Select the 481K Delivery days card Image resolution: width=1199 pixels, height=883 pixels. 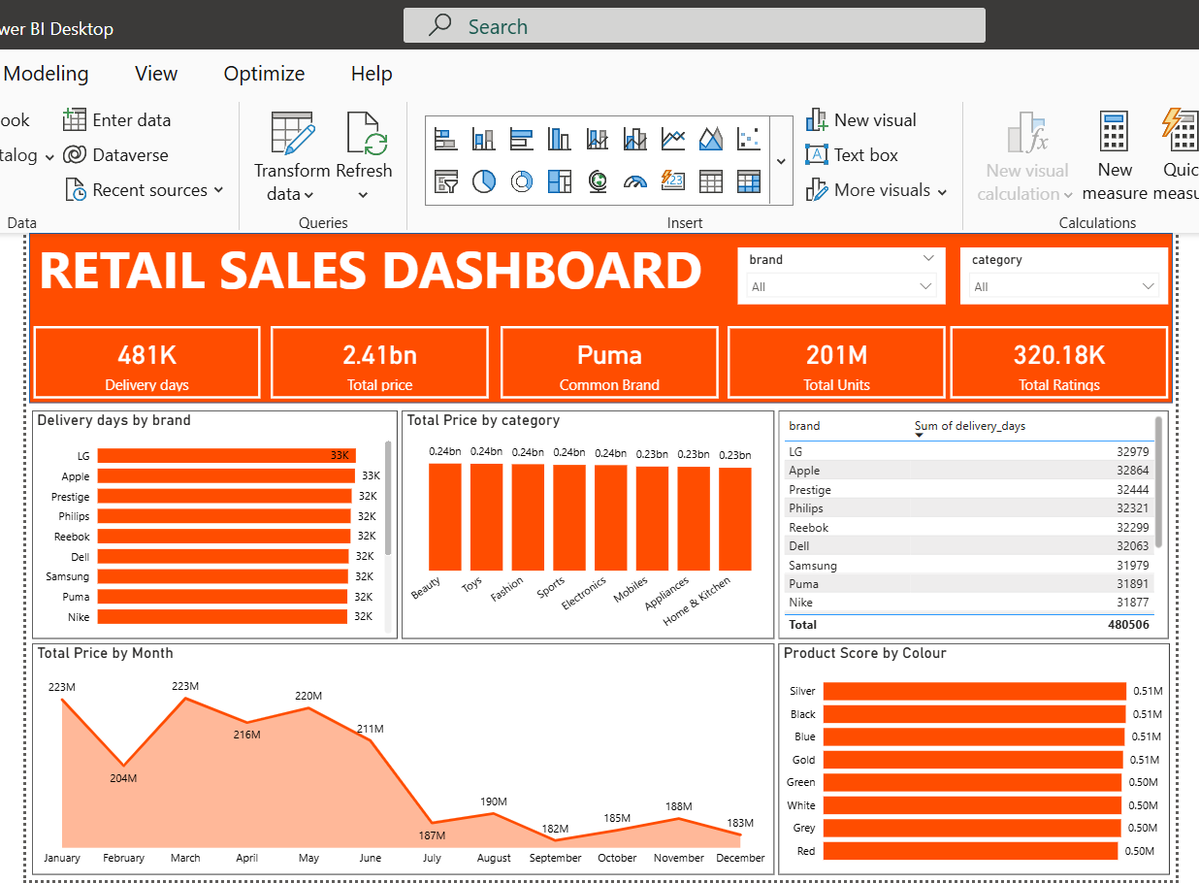pyautogui.click(x=147, y=362)
